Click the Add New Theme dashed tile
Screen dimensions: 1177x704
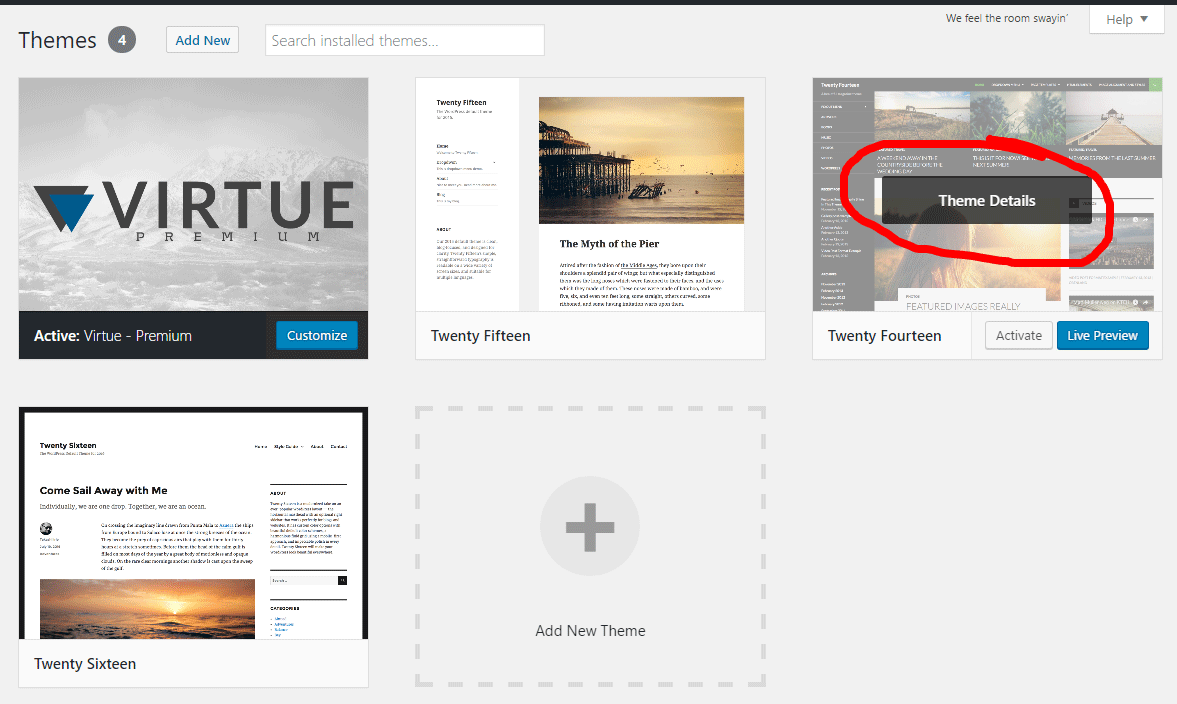click(589, 547)
